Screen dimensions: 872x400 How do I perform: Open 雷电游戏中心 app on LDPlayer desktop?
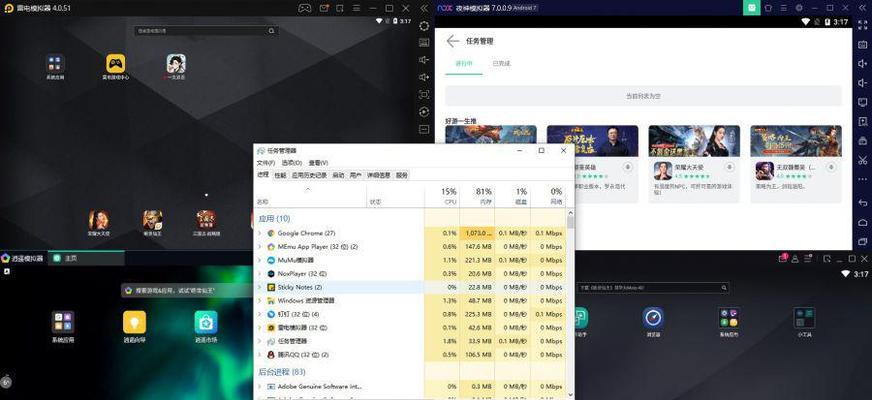116,63
